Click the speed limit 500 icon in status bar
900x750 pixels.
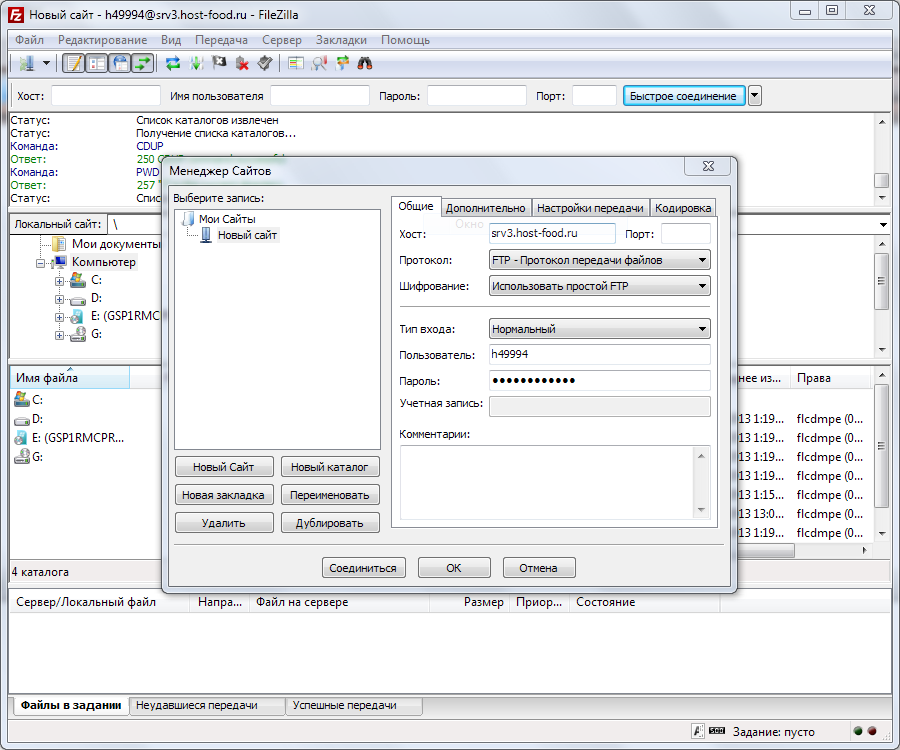pyautogui.click(x=716, y=730)
